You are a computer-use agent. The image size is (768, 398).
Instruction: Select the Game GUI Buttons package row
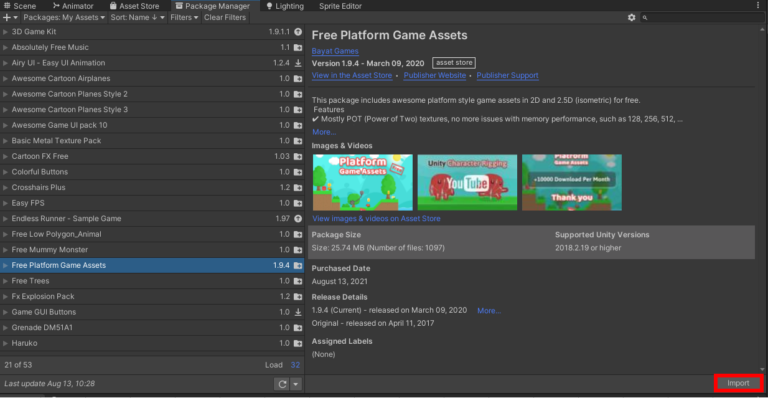click(x=152, y=312)
